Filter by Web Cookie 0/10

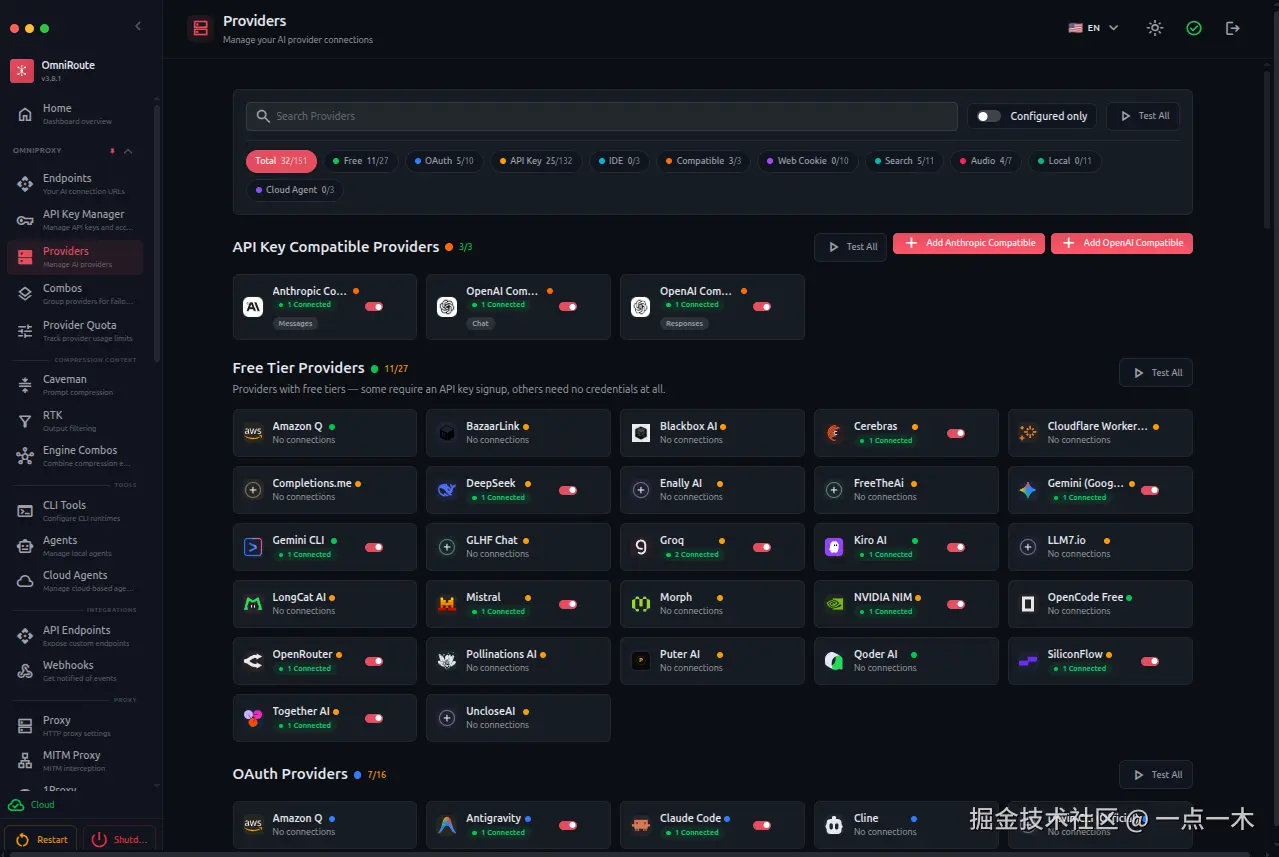coord(807,161)
